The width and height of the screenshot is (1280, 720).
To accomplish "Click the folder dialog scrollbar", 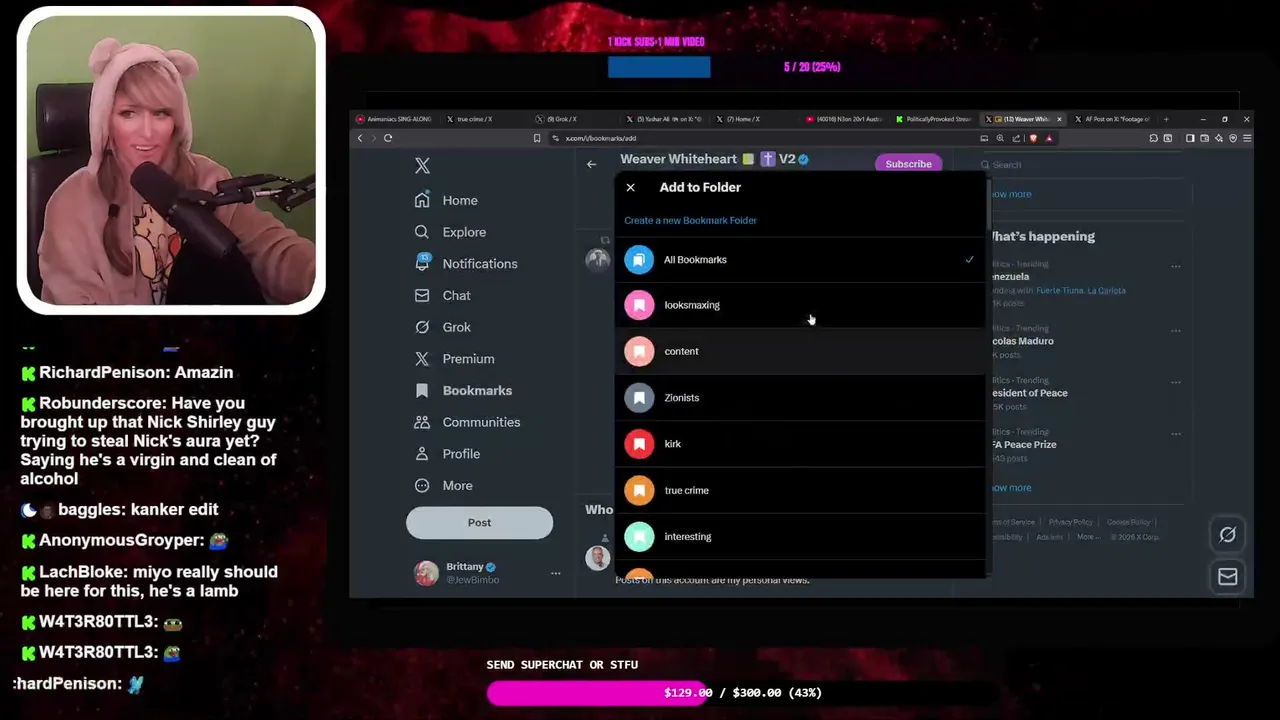I will click(988, 205).
